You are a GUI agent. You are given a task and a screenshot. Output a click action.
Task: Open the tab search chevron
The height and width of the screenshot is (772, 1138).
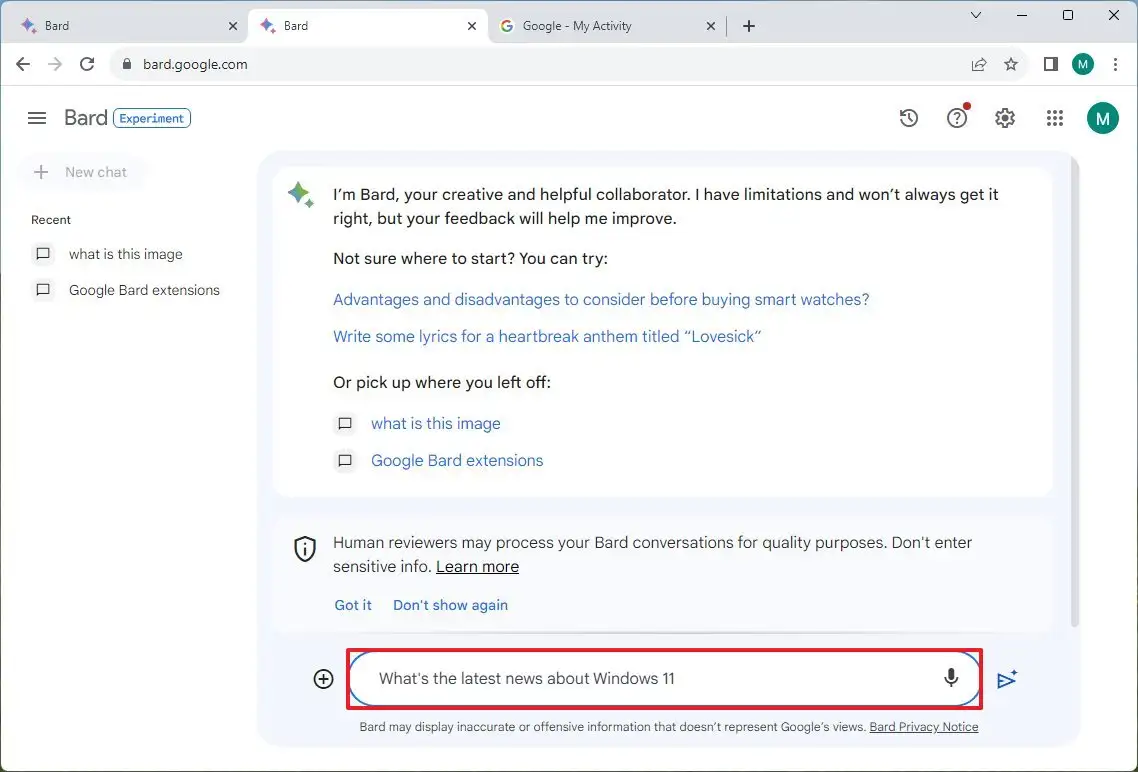[x=976, y=15]
